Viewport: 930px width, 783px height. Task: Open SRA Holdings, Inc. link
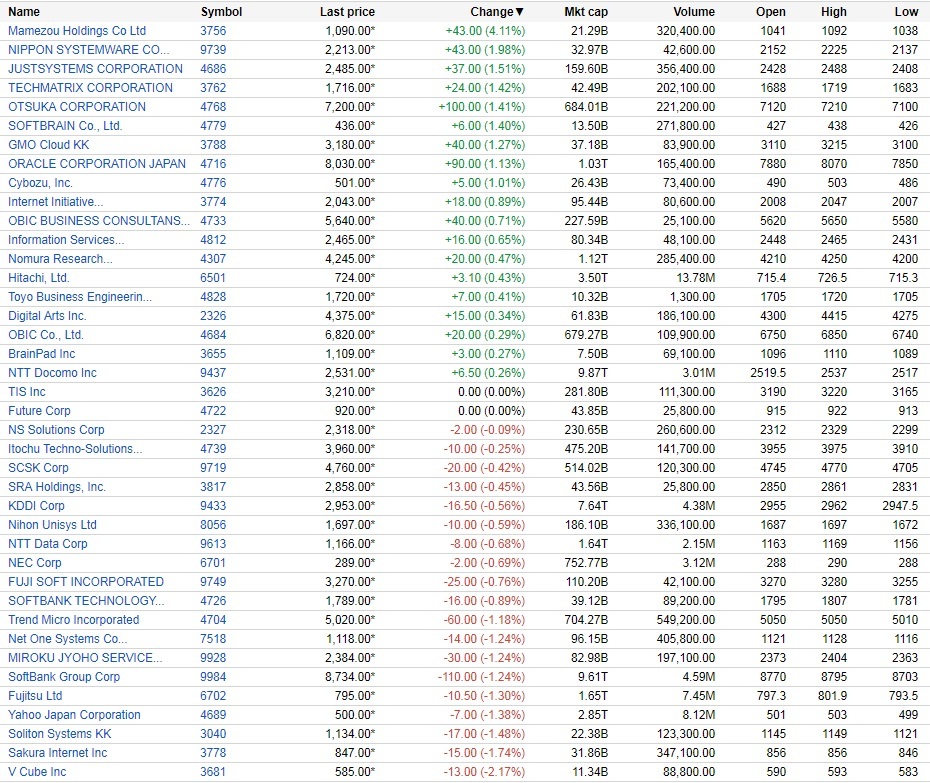[57, 486]
